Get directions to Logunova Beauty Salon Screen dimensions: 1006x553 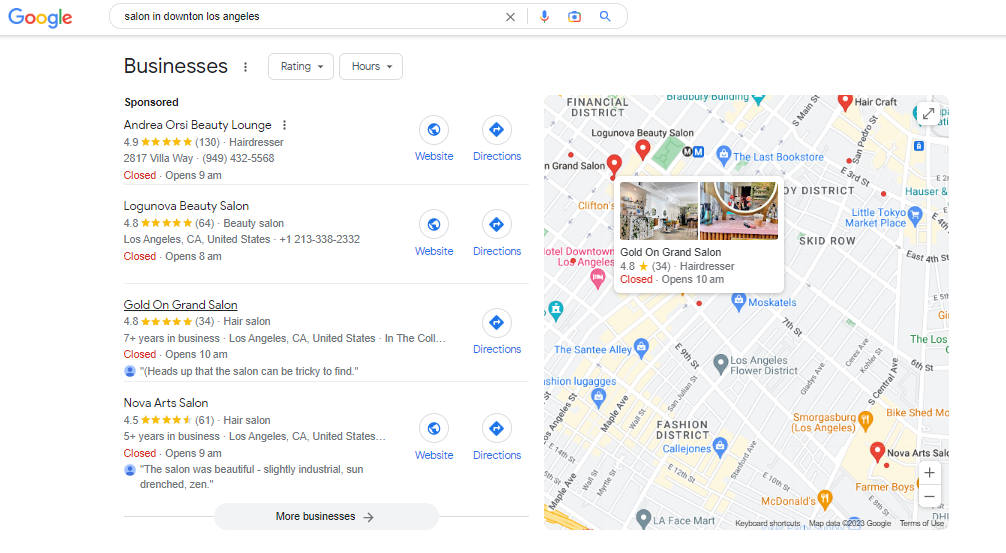coord(497,225)
